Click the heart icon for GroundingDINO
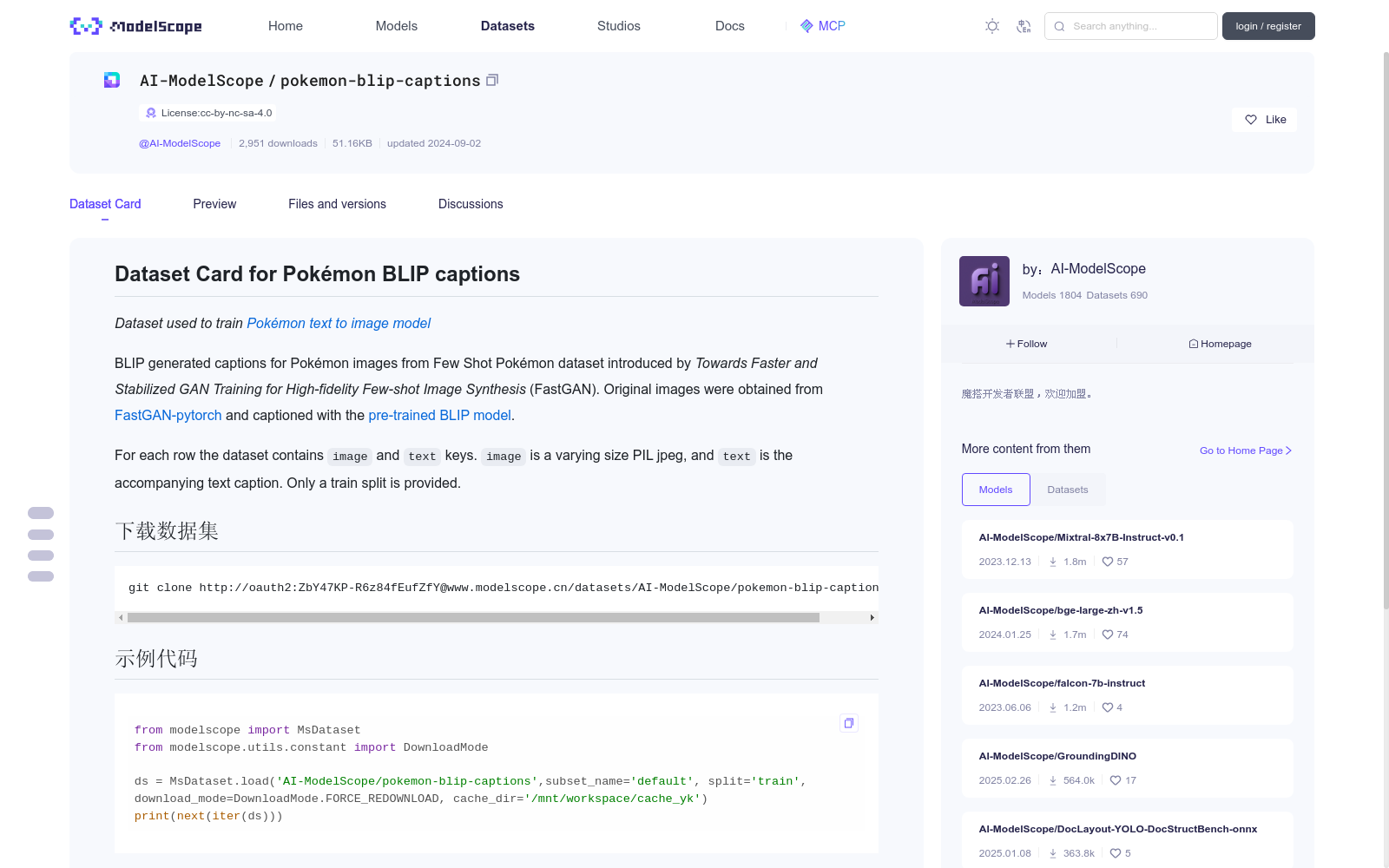The width and height of the screenshot is (1389, 868). [x=1116, y=780]
